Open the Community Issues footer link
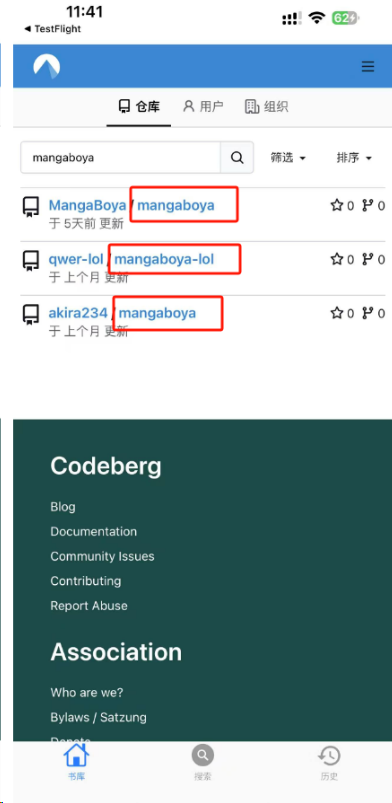The image size is (392, 803). click(x=102, y=556)
